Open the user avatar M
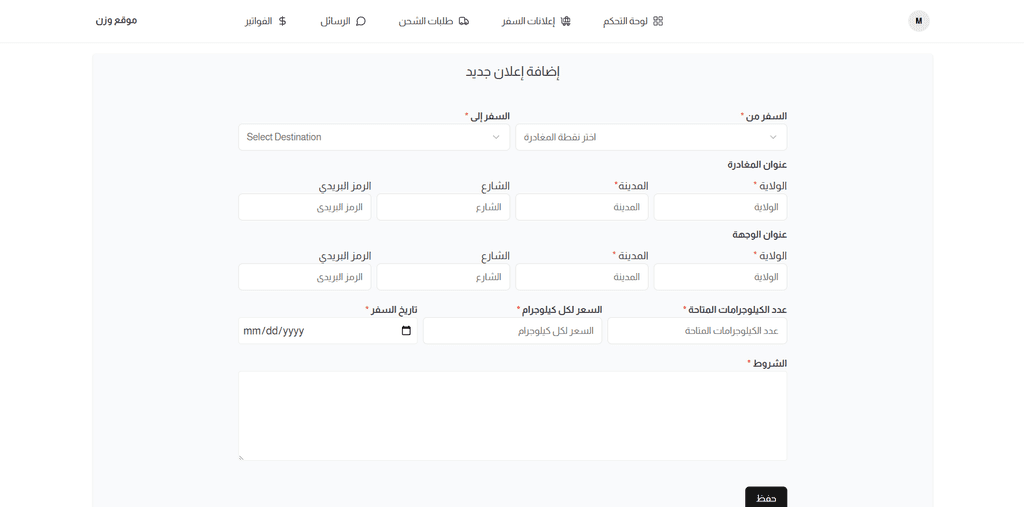Viewport: 1024px width, 507px height. click(x=918, y=21)
